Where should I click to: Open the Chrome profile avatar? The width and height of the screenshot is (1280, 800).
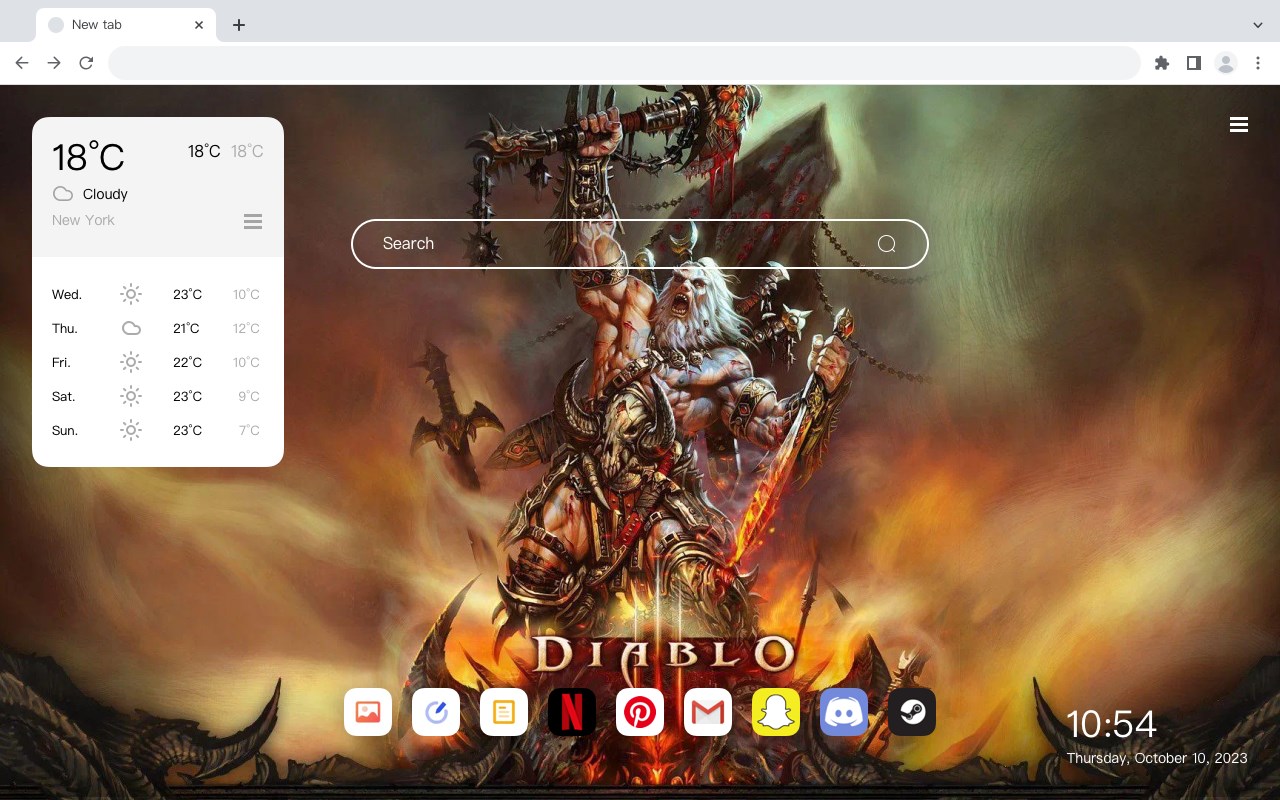[x=1226, y=63]
